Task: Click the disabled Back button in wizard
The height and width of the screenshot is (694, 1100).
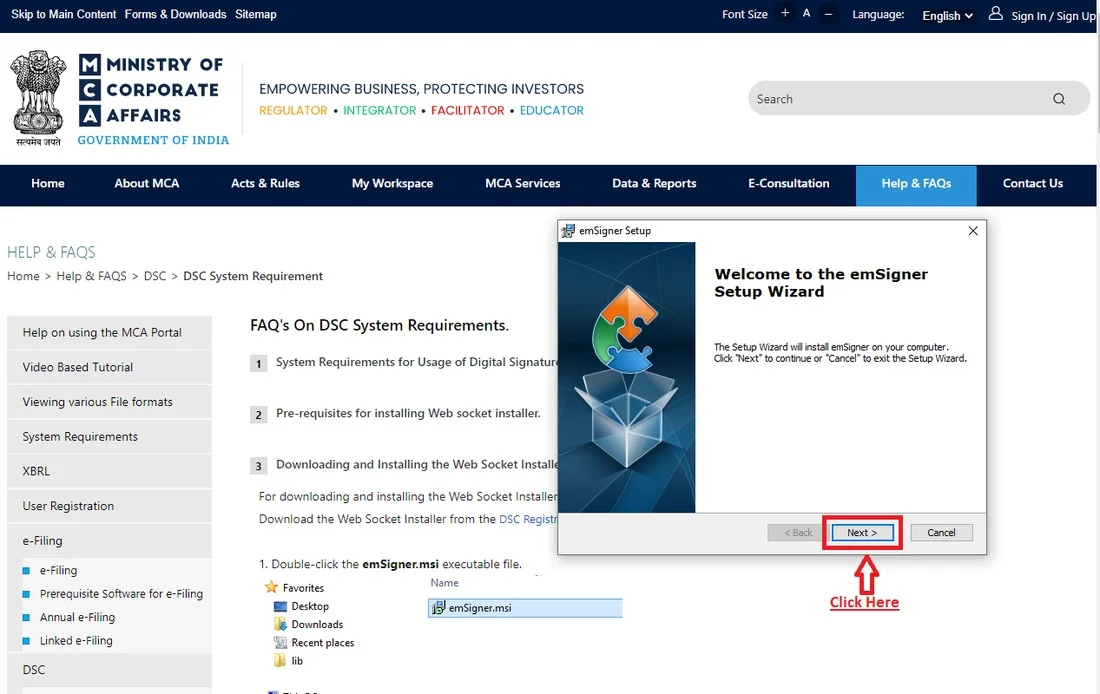Action: pyautogui.click(x=797, y=533)
